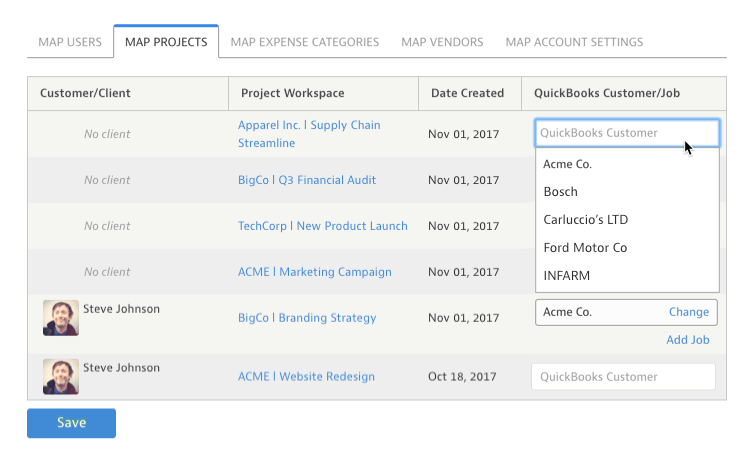Select the Map Projects tab
Viewport: 754px width, 465px height.
tap(166, 42)
